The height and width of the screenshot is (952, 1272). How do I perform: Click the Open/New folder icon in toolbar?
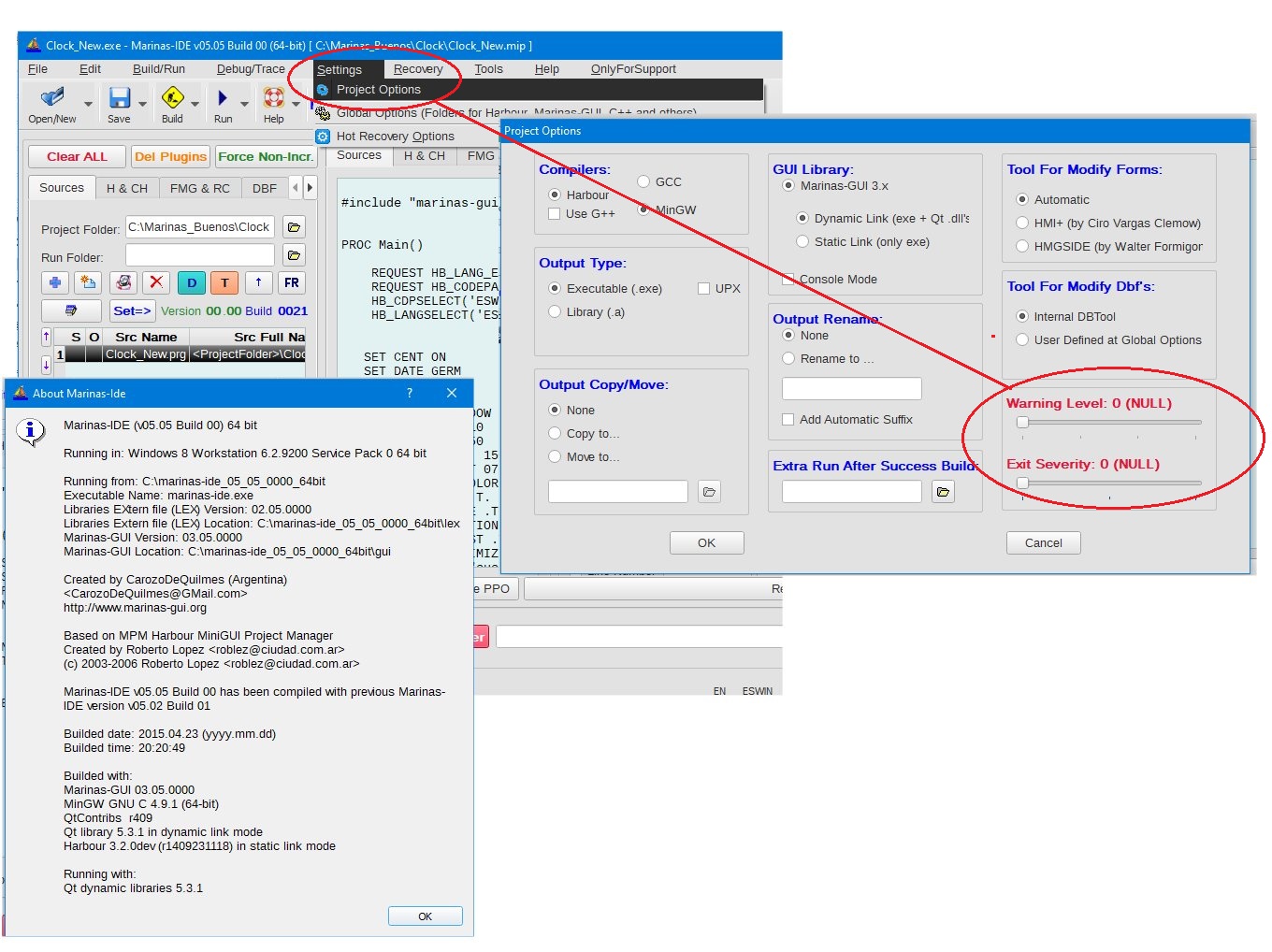[x=52, y=97]
